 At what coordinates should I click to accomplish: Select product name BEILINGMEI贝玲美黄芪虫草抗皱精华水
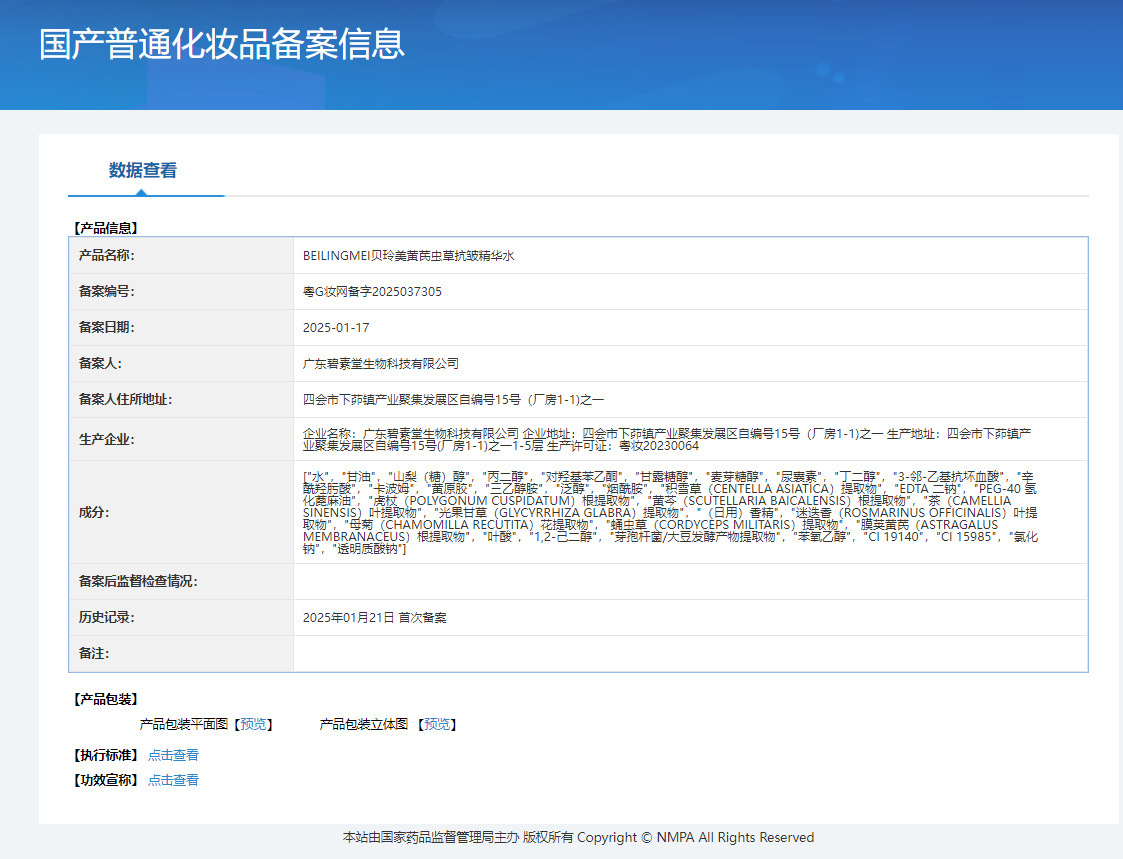[x=408, y=256]
